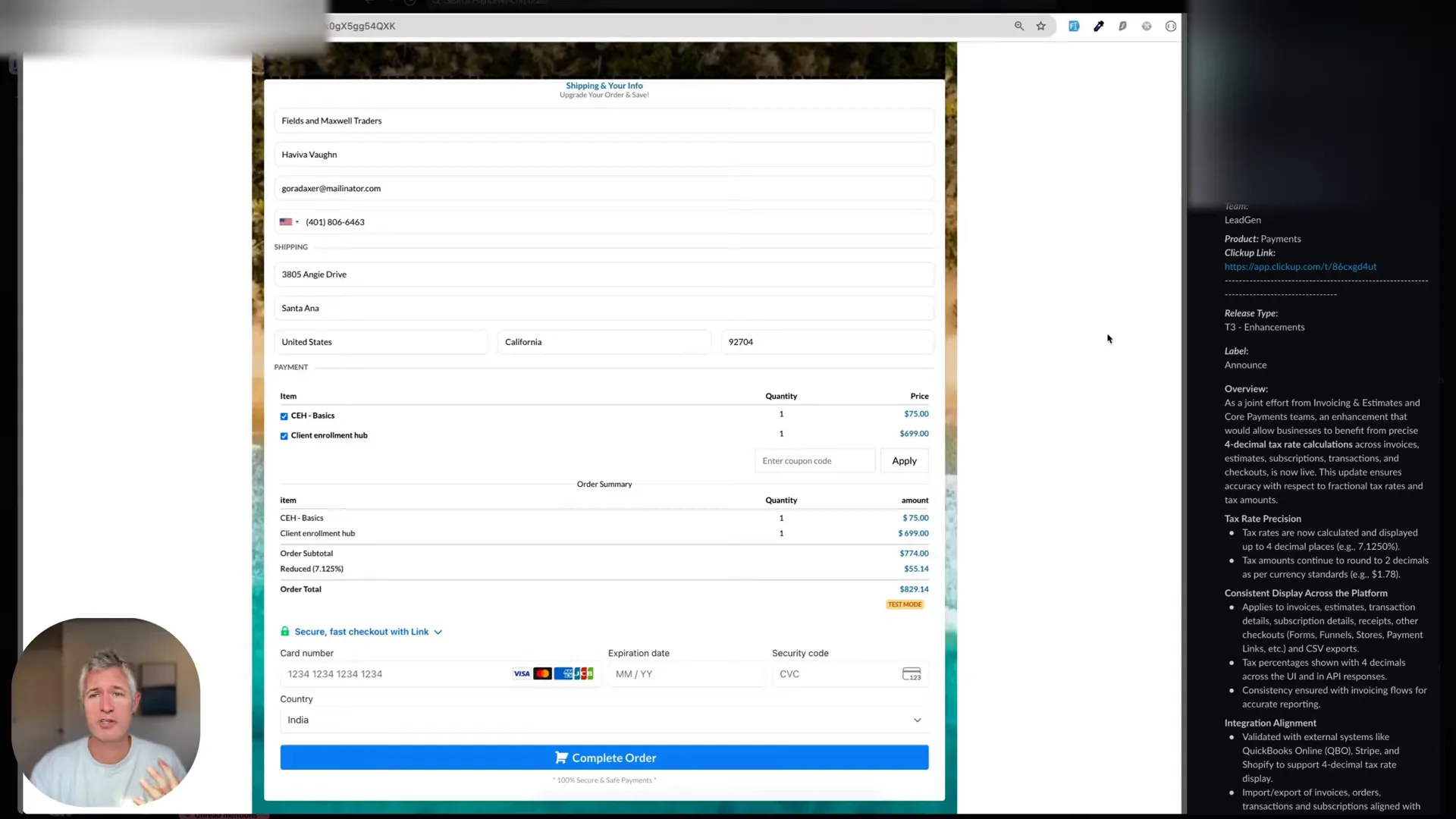Screen dimensions: 1456x819
Task: Focus the Card number field
Action: (x=441, y=674)
